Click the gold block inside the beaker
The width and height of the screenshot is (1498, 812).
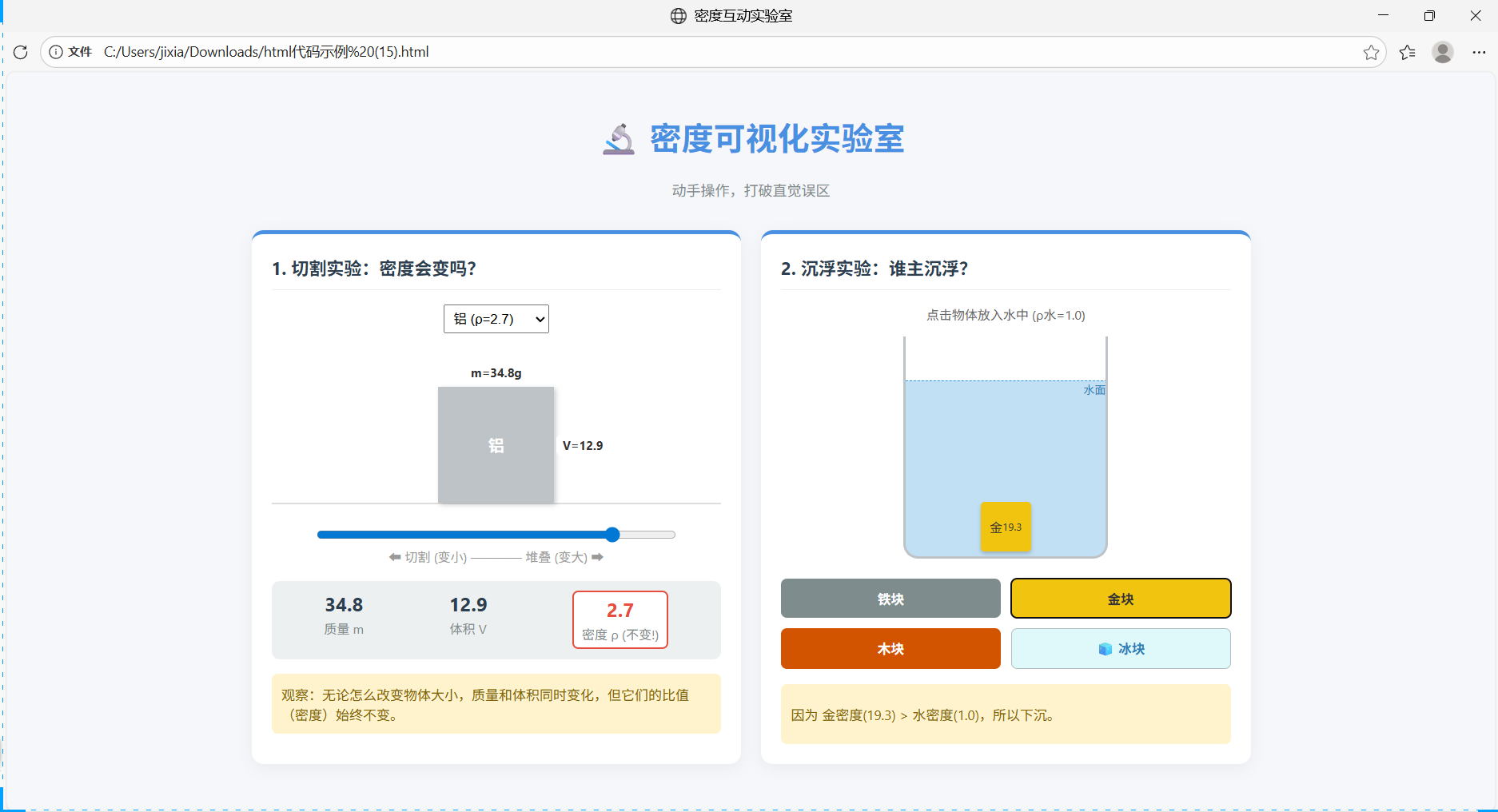pos(1006,527)
